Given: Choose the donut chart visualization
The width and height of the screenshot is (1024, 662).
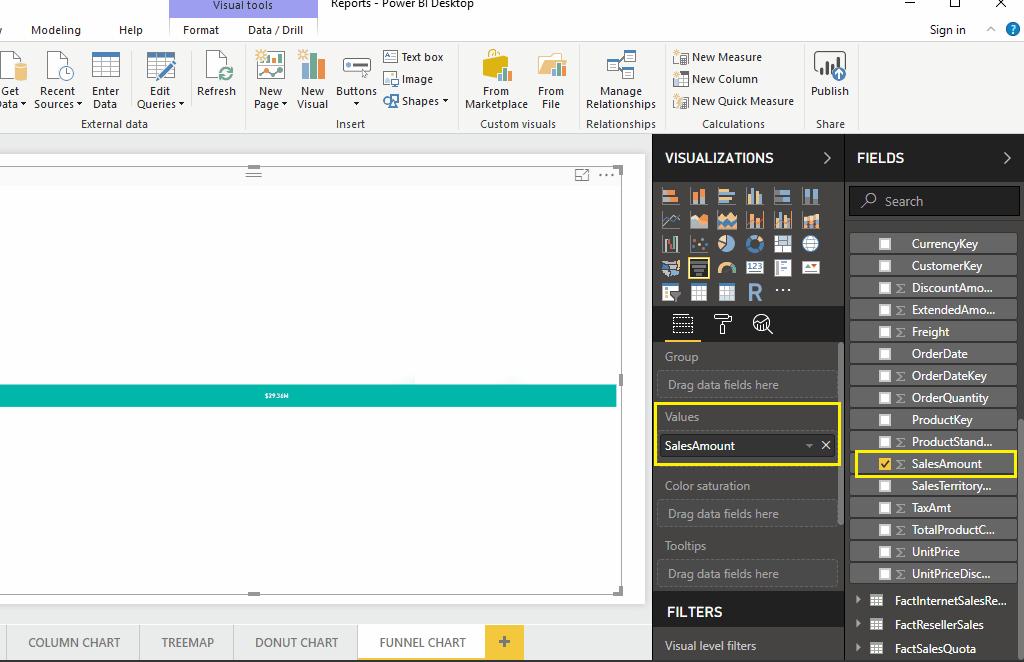Looking at the screenshot, I should tap(755, 244).
